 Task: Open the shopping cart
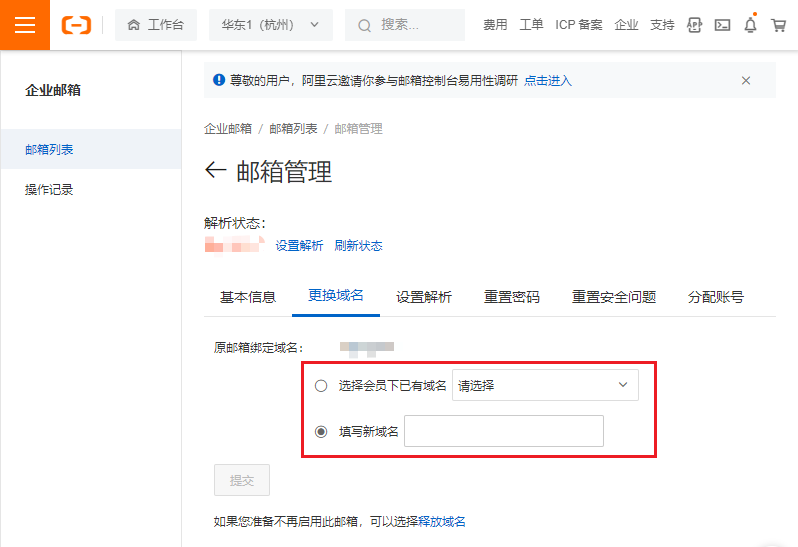click(x=778, y=25)
